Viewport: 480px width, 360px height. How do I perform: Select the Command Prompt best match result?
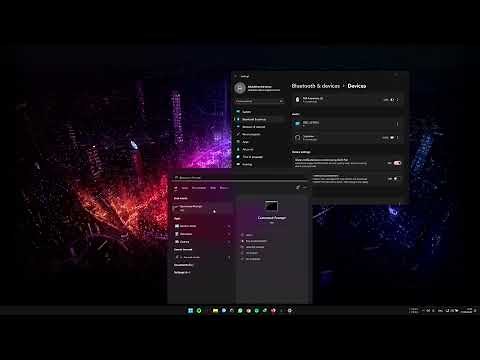203,208
